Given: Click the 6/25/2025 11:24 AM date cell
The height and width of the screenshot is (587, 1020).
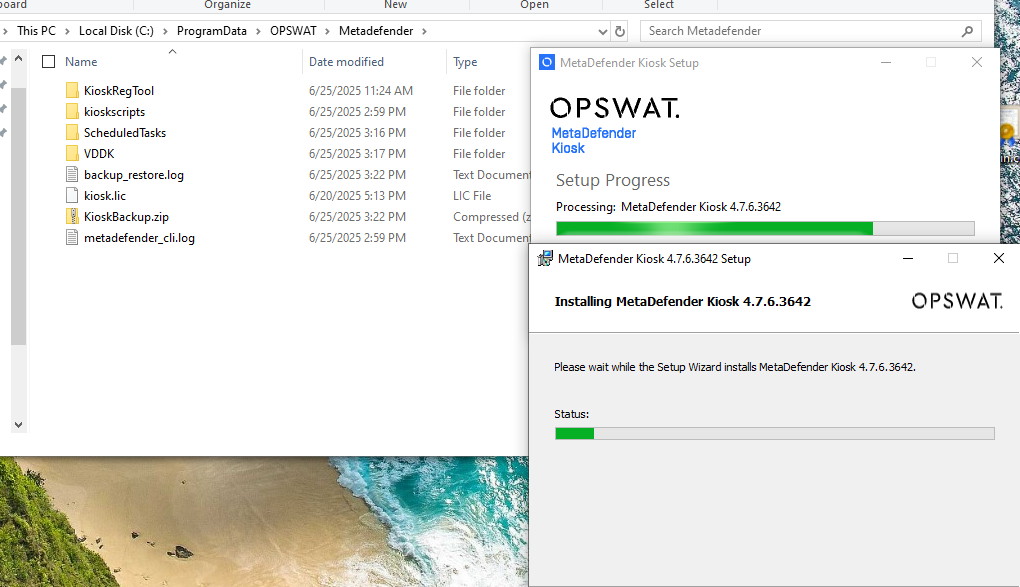Looking at the screenshot, I should (361, 90).
